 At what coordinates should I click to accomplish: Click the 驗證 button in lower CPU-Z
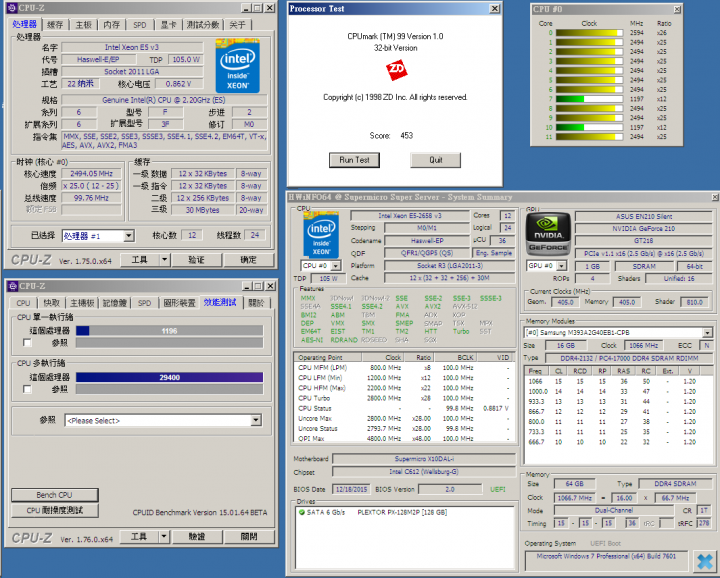point(197,537)
